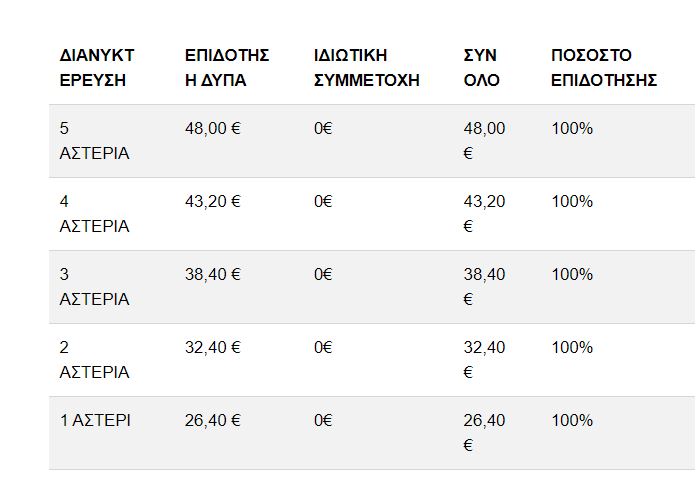697x479 pixels.
Task: Select the 5 ΑΣΤΕΡΙΑ row label
Action: click(94, 141)
